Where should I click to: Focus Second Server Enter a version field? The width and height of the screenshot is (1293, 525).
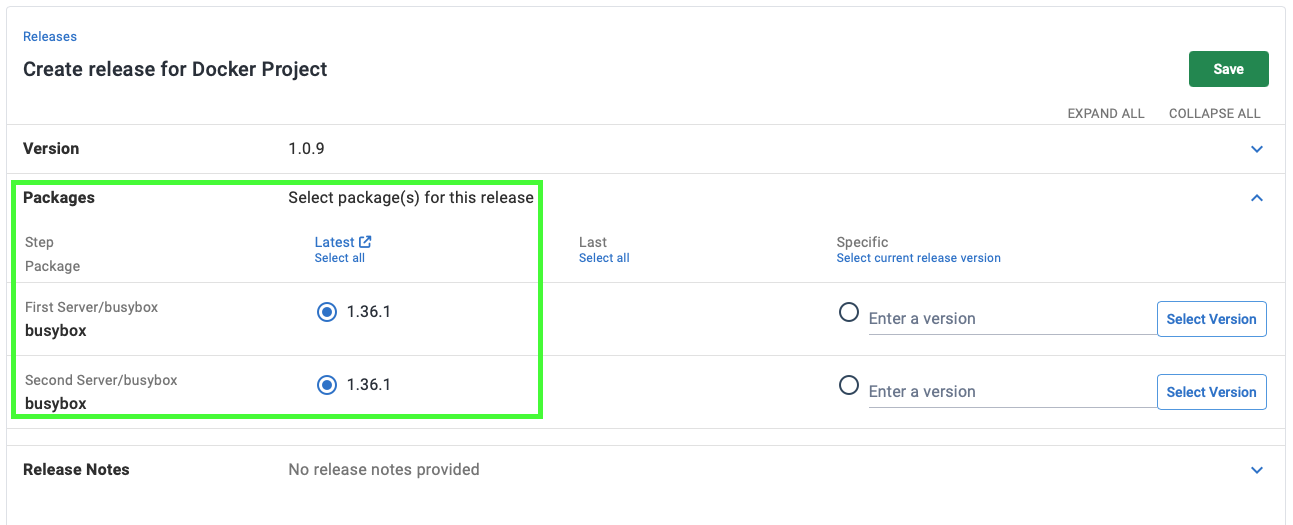click(1012, 392)
